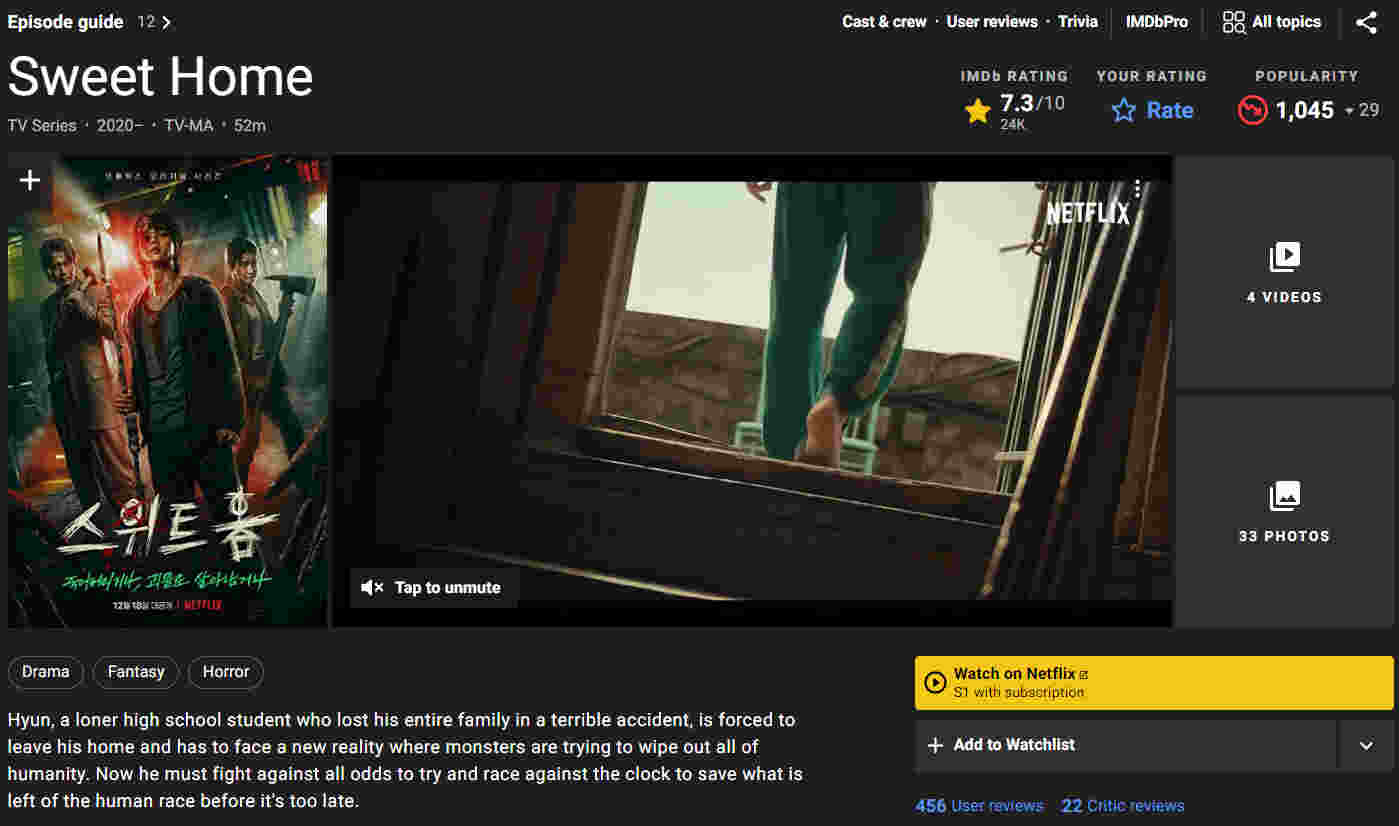Open the All topics grid icon
1399x826 pixels.
pyautogui.click(x=1234, y=22)
